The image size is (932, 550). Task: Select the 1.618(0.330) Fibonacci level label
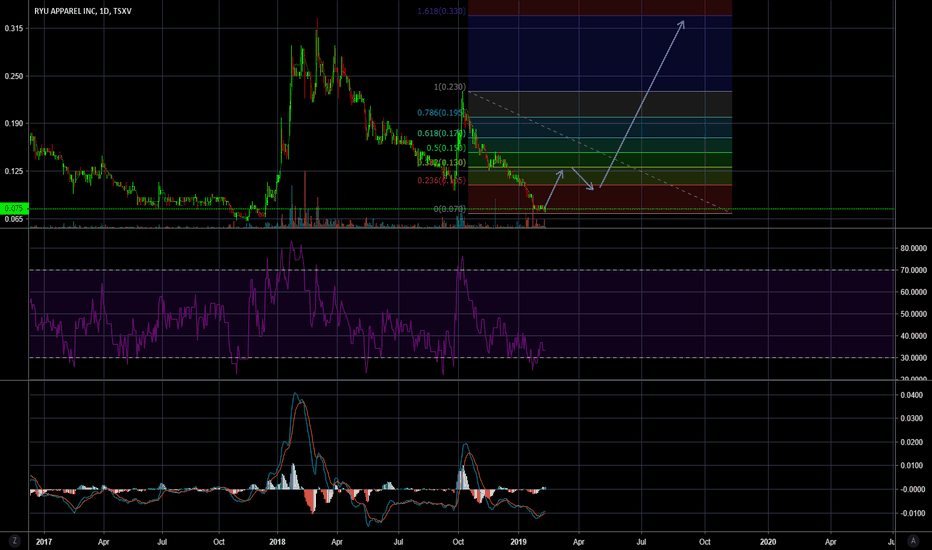(x=442, y=11)
